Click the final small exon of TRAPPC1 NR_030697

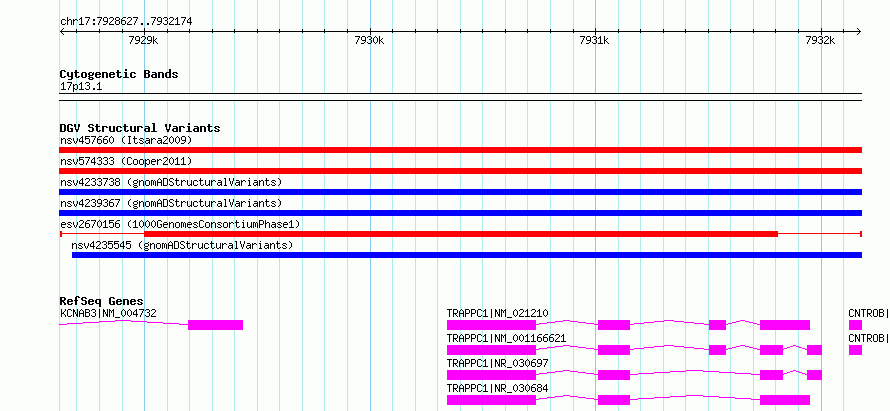click(x=815, y=375)
